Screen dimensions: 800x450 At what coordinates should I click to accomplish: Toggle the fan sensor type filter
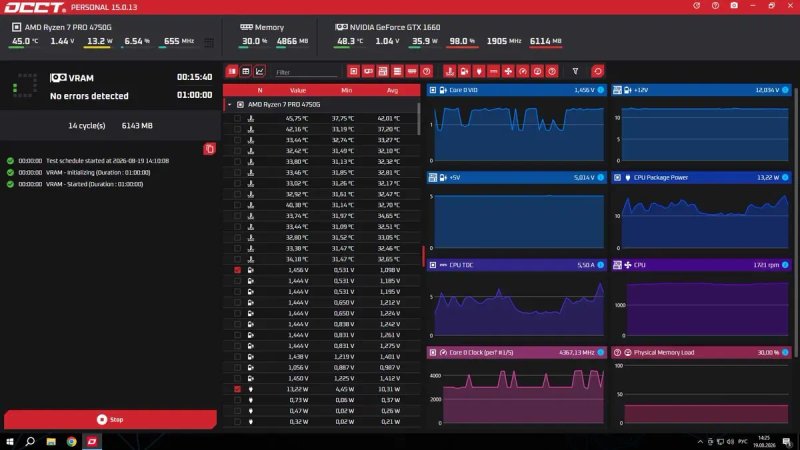pyautogui.click(x=508, y=71)
